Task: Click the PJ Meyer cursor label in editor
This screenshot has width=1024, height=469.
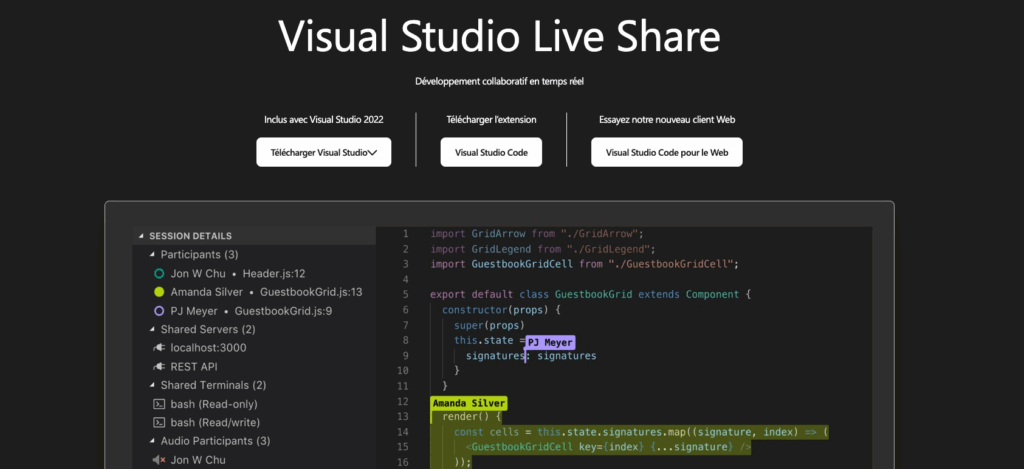Action: (551, 343)
